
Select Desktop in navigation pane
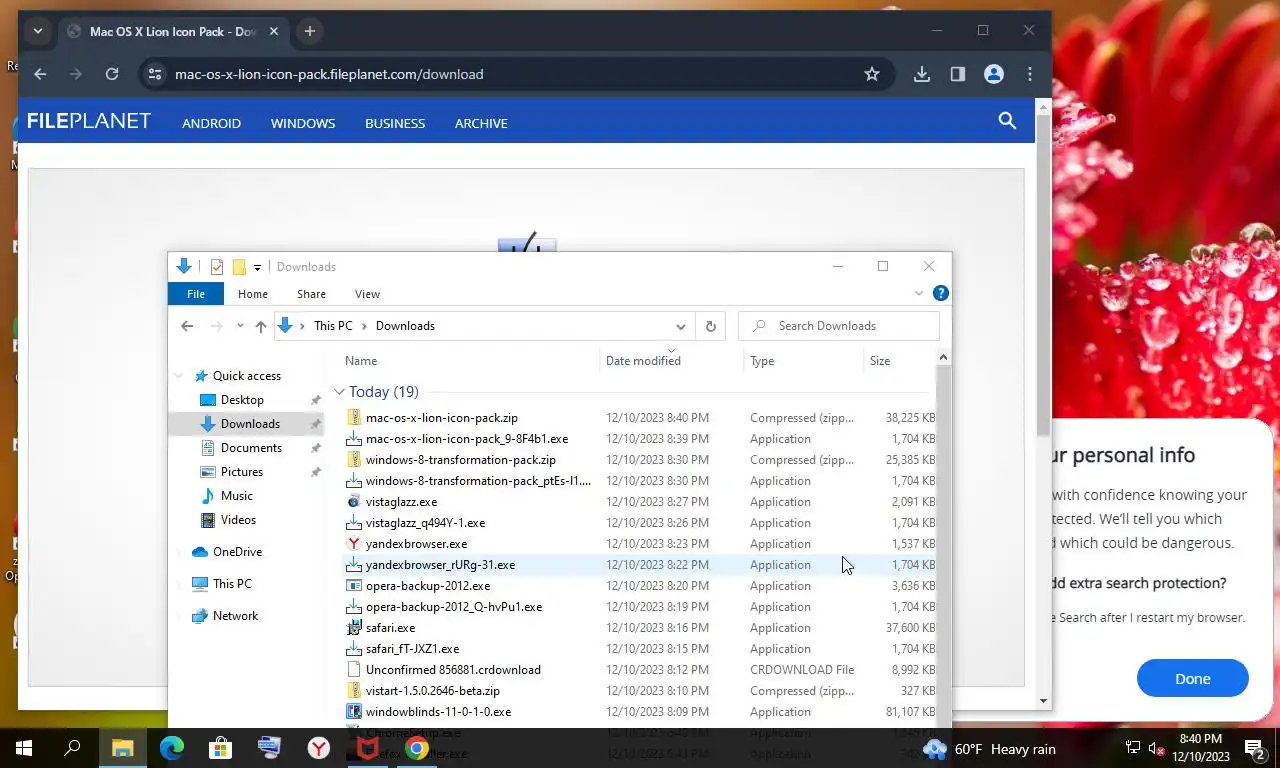point(242,400)
